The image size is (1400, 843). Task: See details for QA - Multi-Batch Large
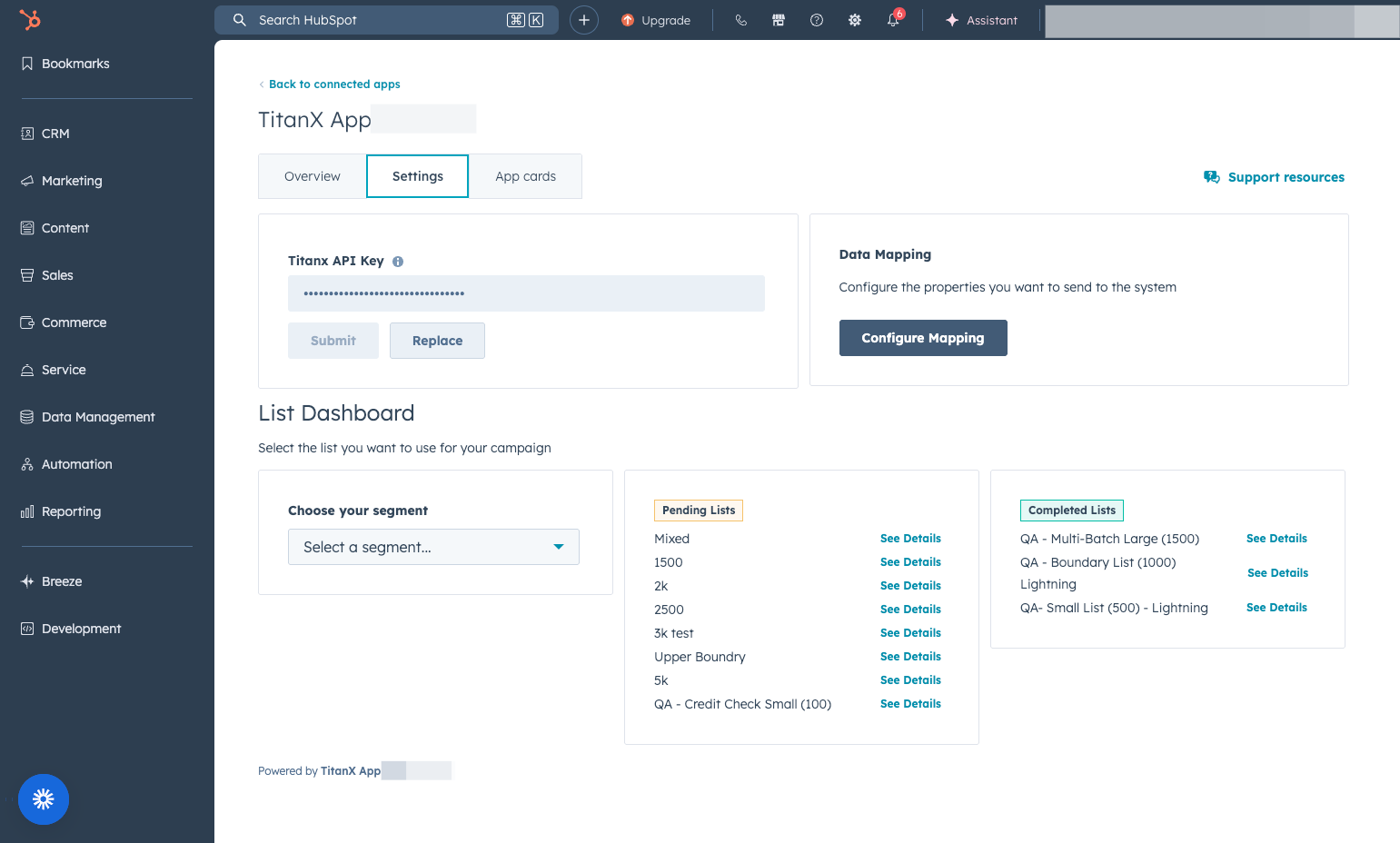[1276, 539]
